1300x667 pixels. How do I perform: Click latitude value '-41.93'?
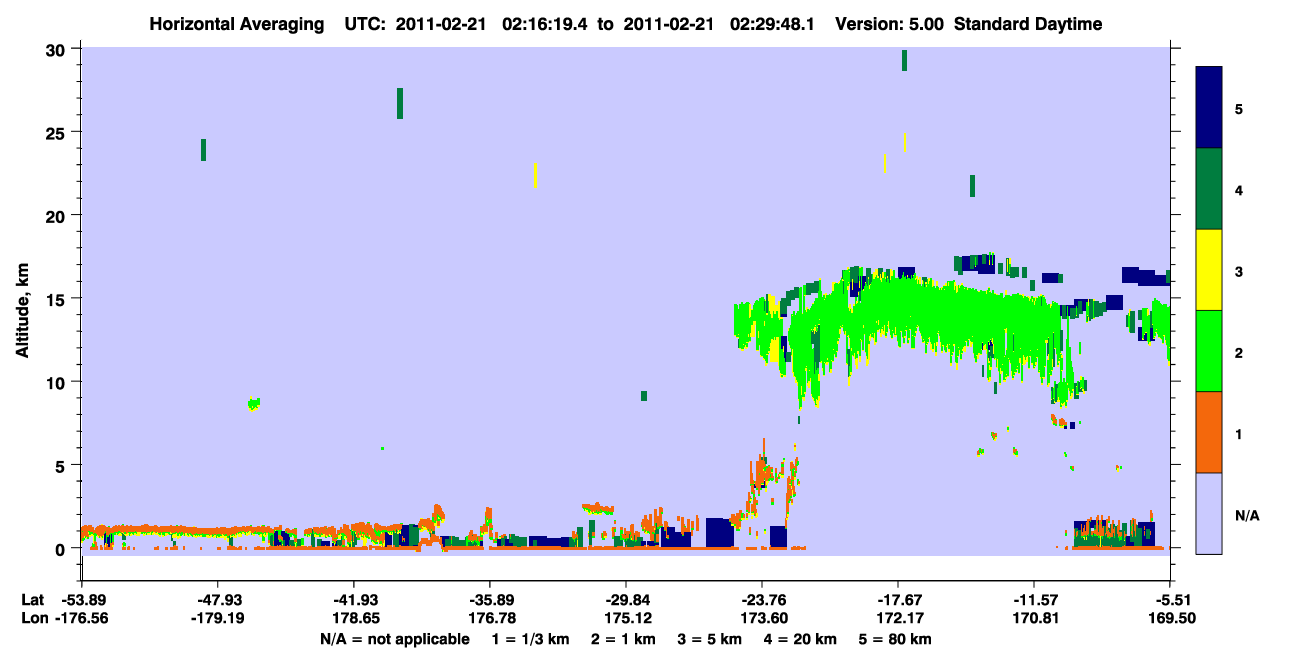(x=354, y=600)
